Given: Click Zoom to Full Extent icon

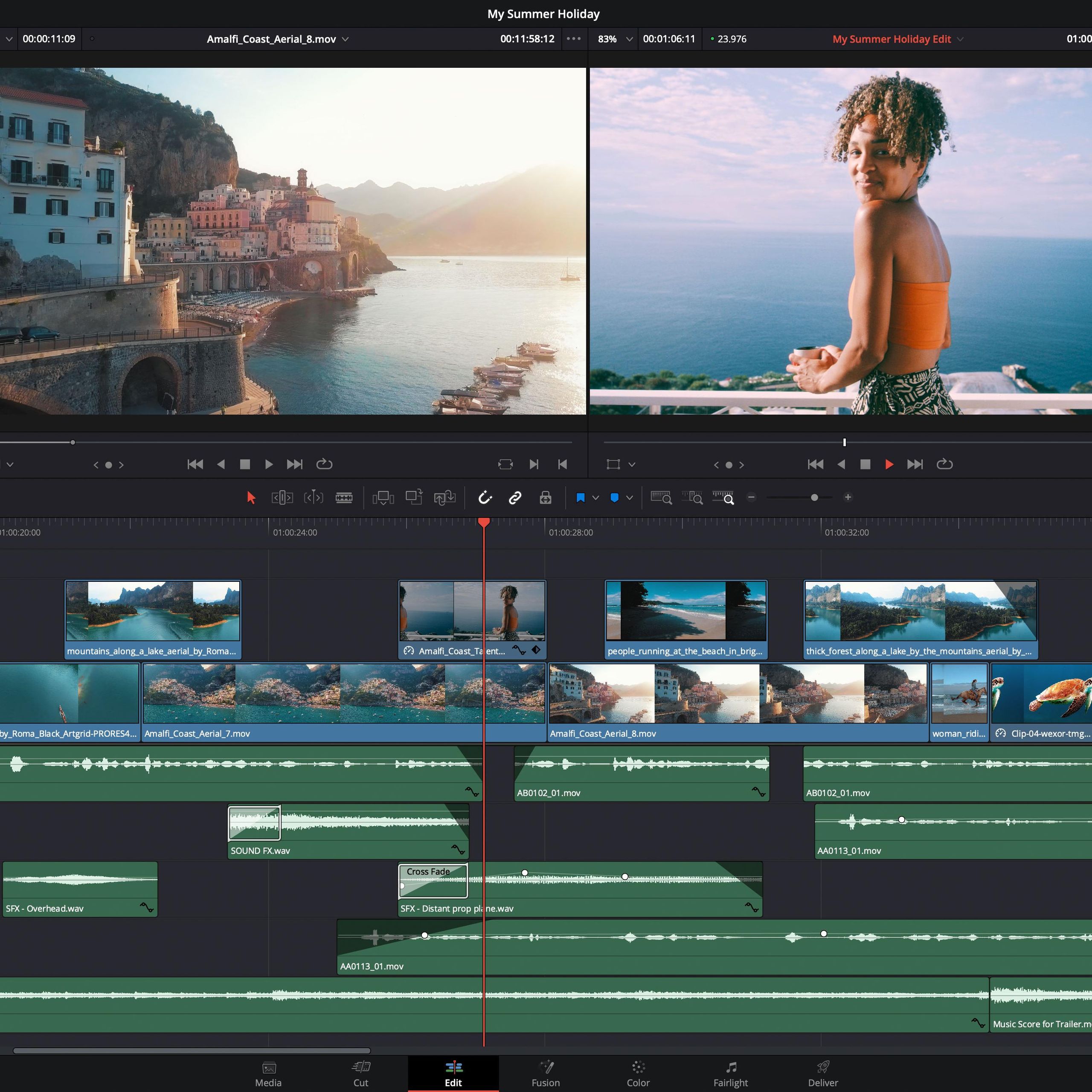Looking at the screenshot, I should (x=661, y=497).
